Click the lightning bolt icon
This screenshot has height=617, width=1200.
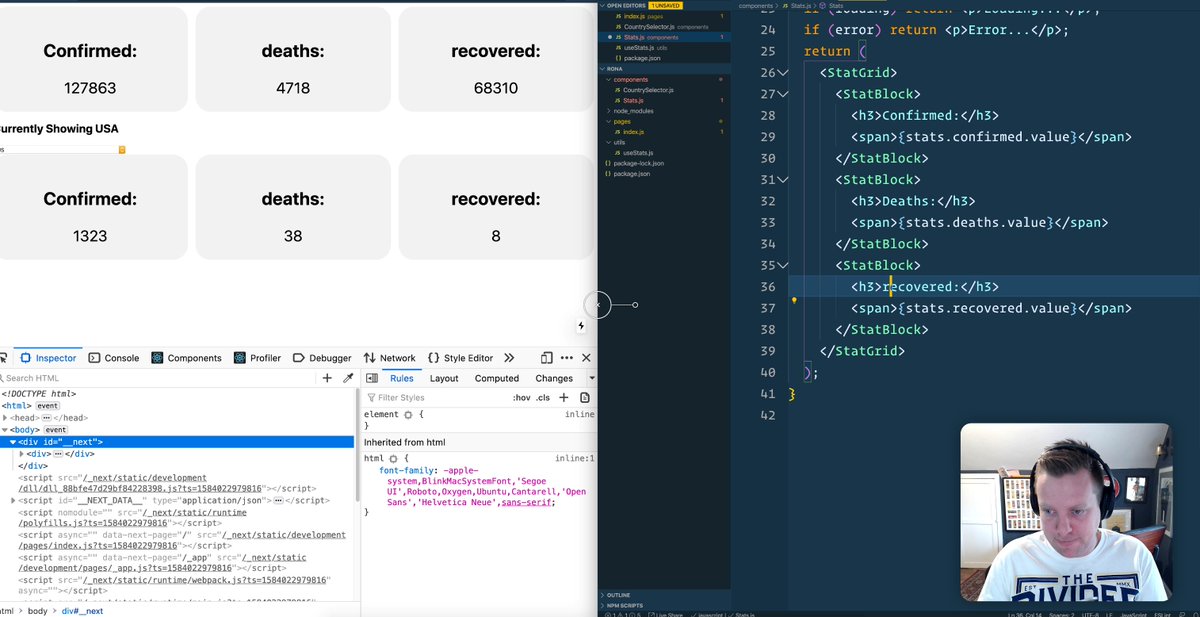(581, 325)
